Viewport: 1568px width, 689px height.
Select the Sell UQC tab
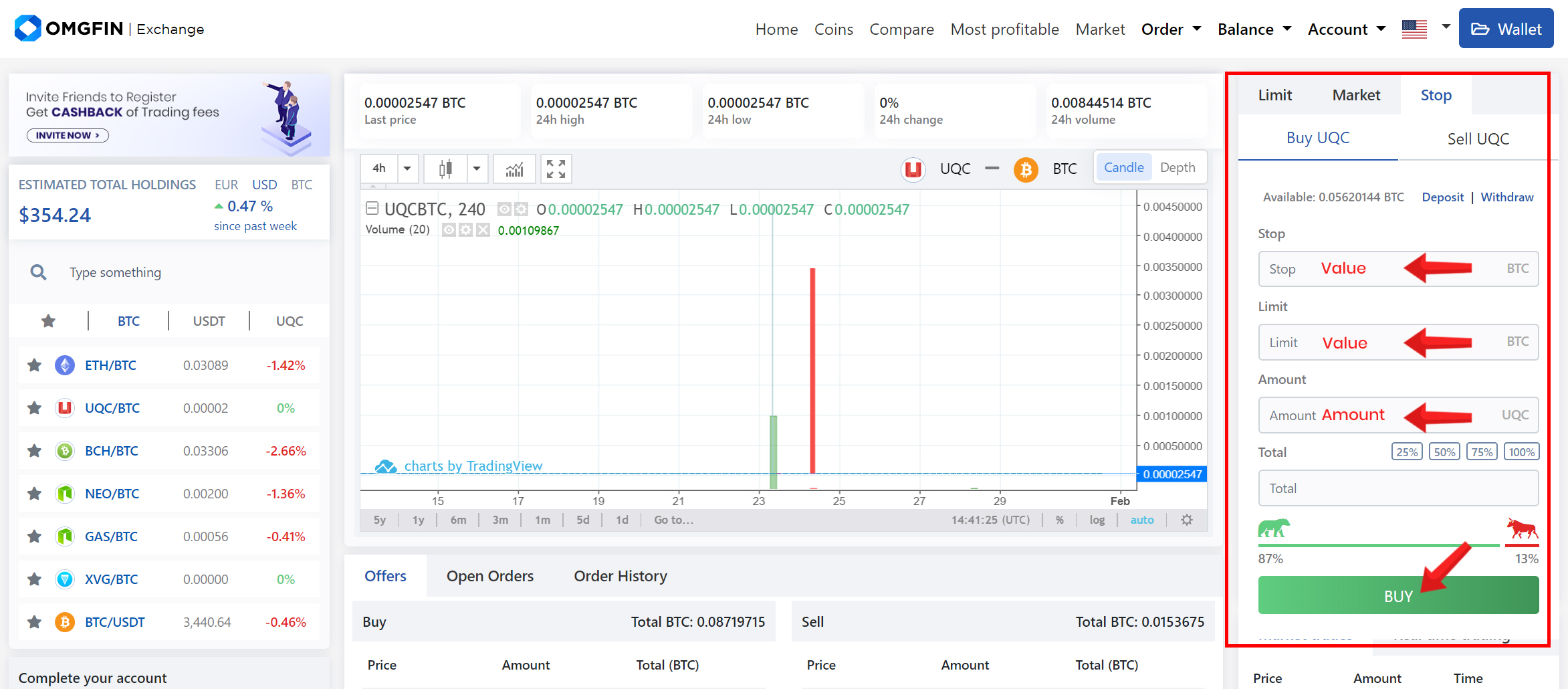point(1478,138)
